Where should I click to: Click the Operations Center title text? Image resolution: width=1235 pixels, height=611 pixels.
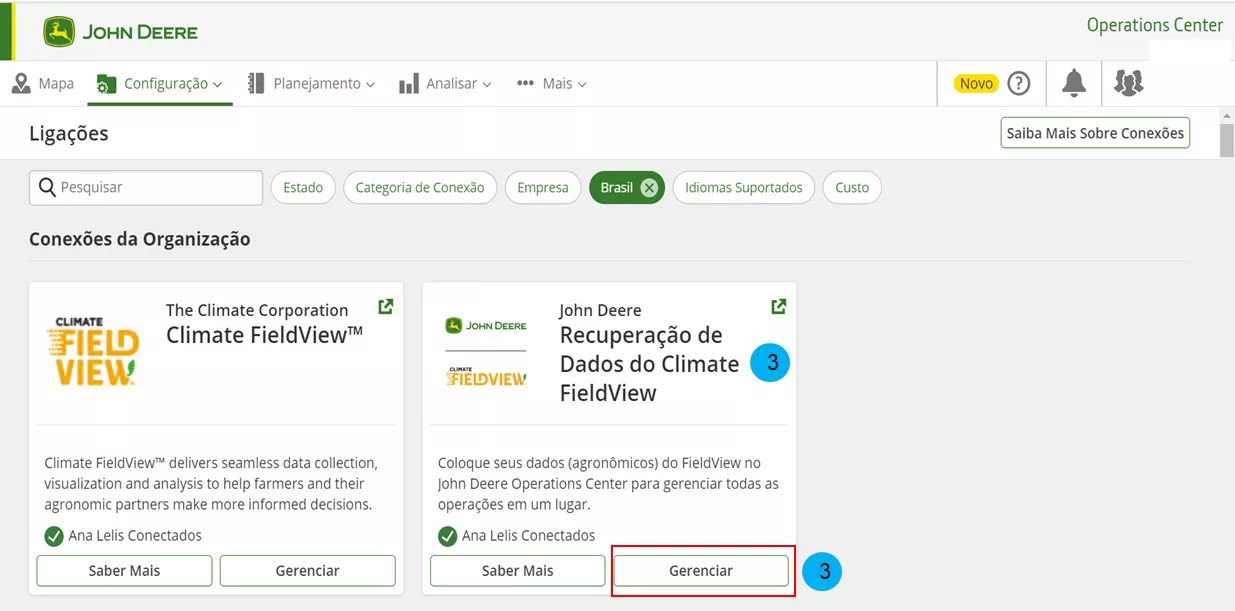tap(1155, 25)
